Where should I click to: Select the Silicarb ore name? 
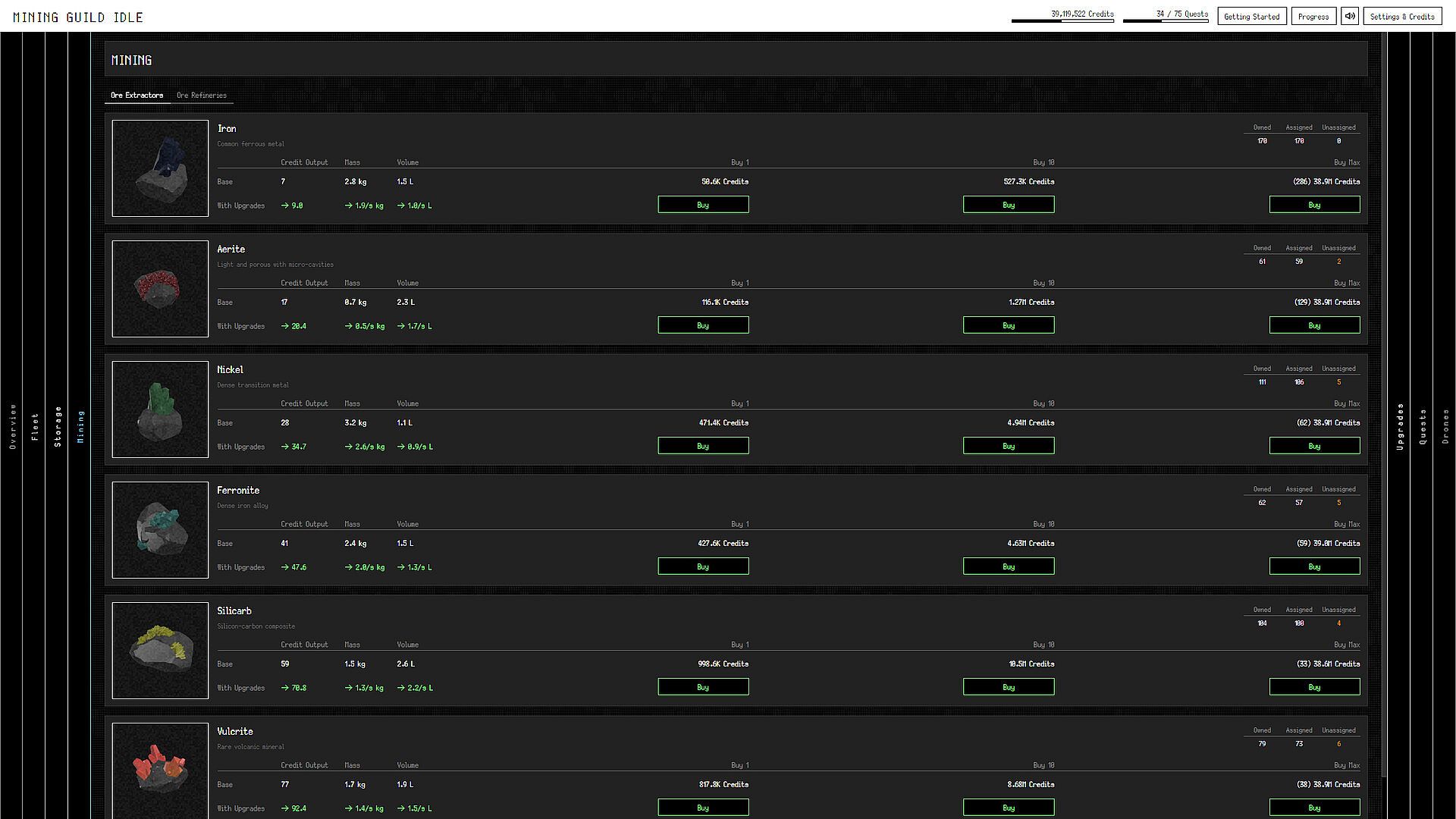point(234,611)
